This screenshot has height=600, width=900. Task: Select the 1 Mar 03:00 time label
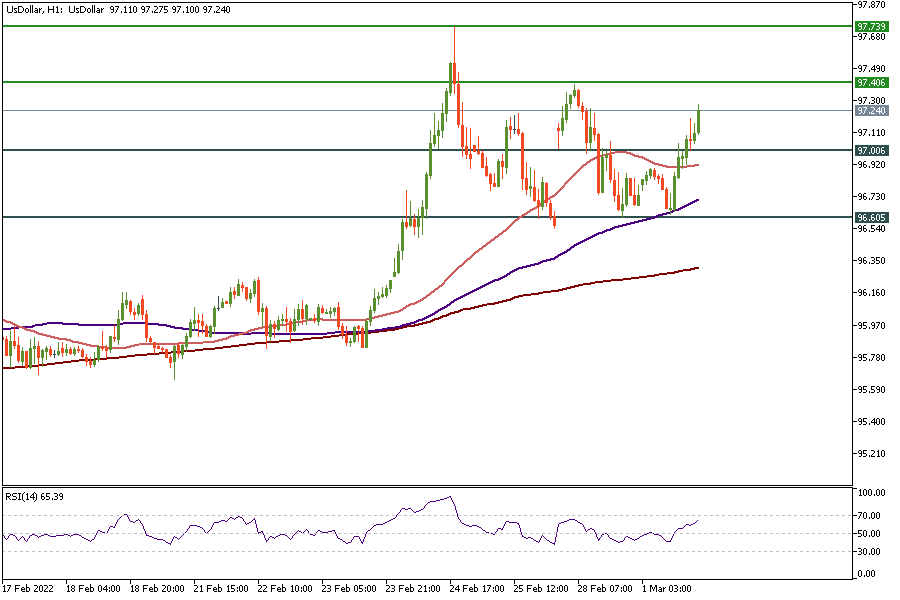669,588
